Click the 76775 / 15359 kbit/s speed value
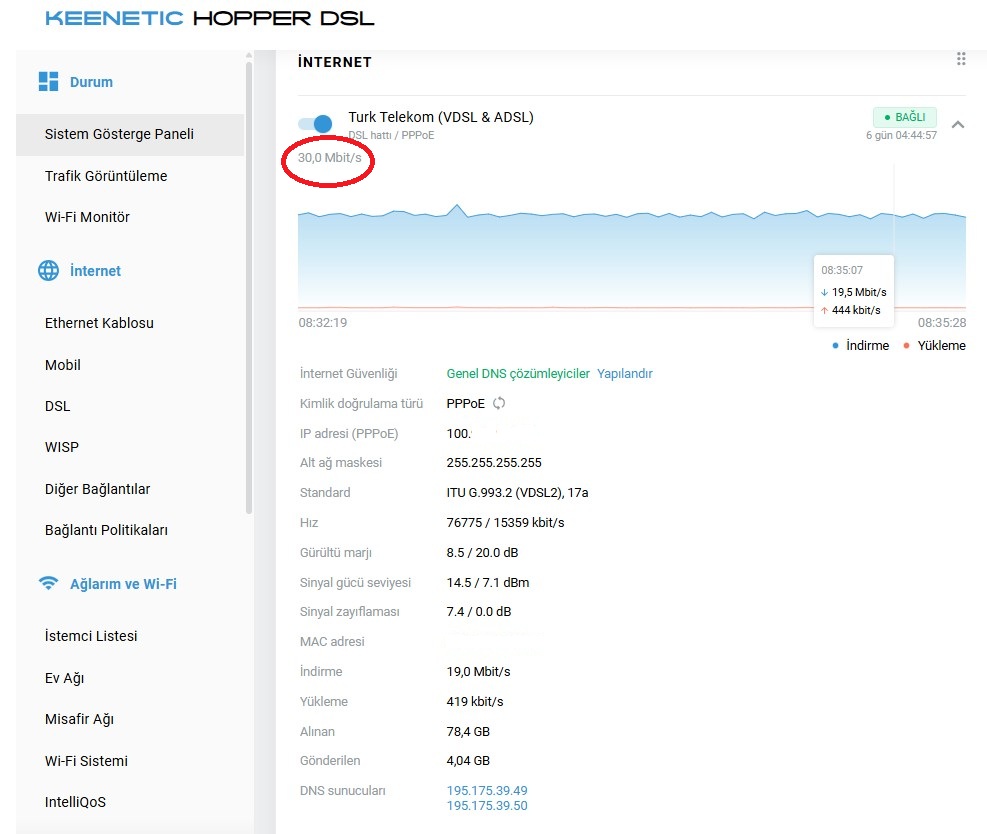 click(505, 522)
